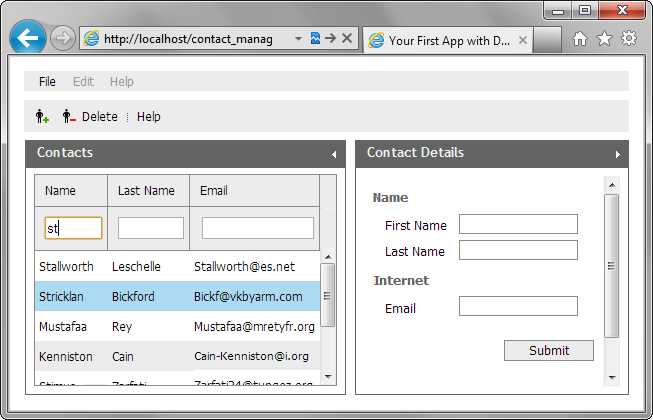653x420 pixels.
Task: Open Favorites star icon
Action: 604,39
